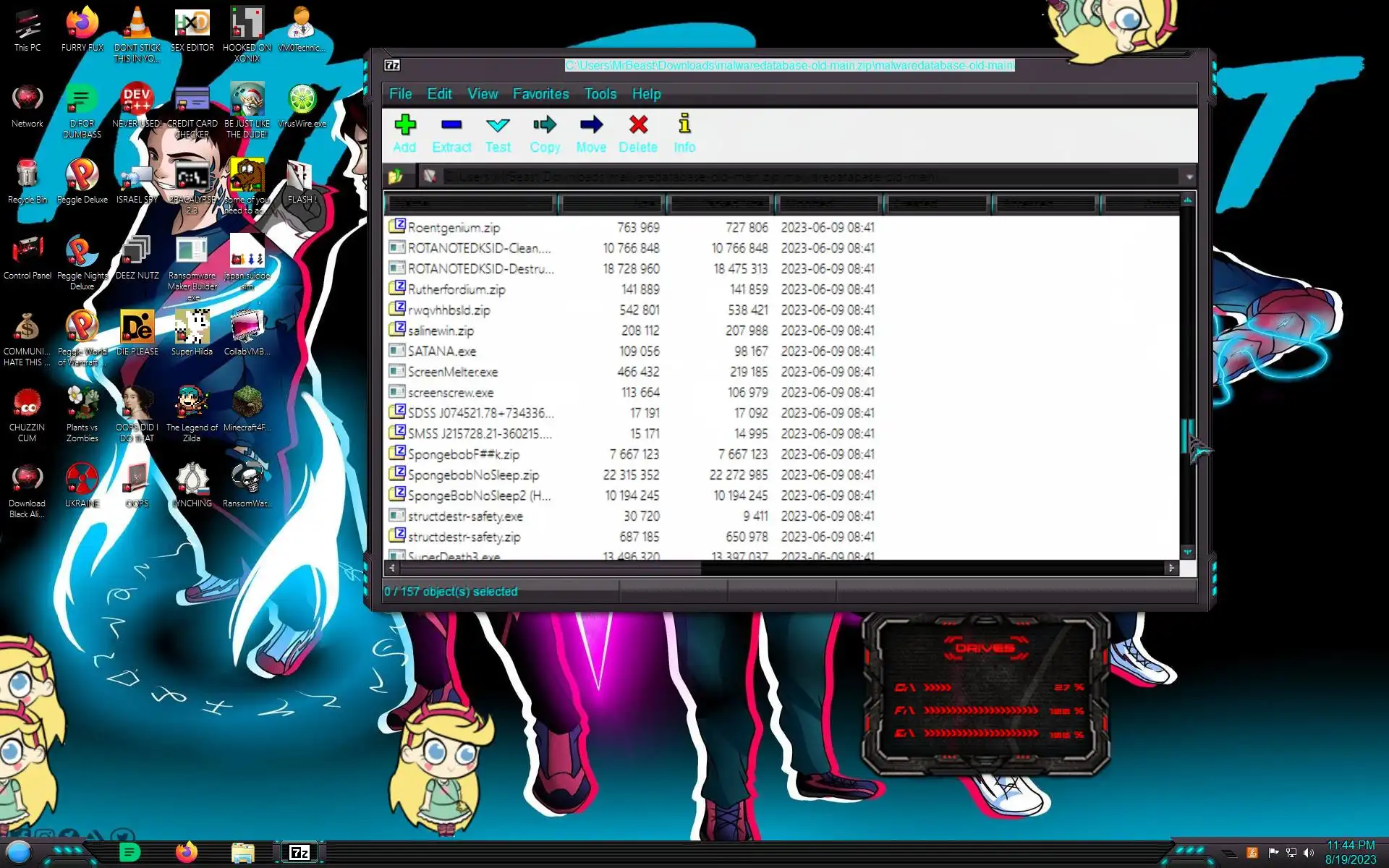1389x868 pixels.
Task: Click the Move toolbar icon
Action: (591, 125)
